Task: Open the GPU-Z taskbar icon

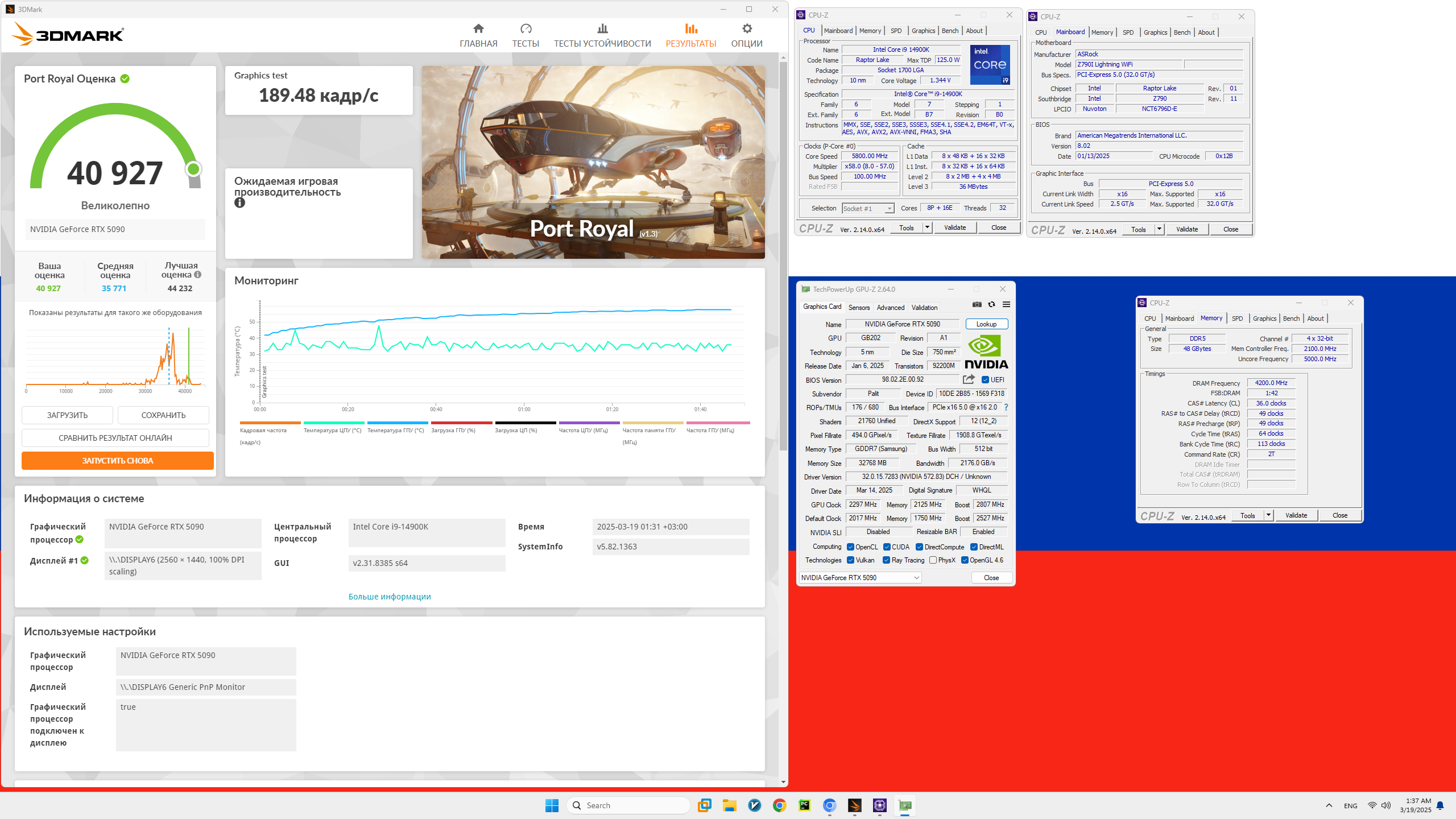Action: click(x=904, y=805)
